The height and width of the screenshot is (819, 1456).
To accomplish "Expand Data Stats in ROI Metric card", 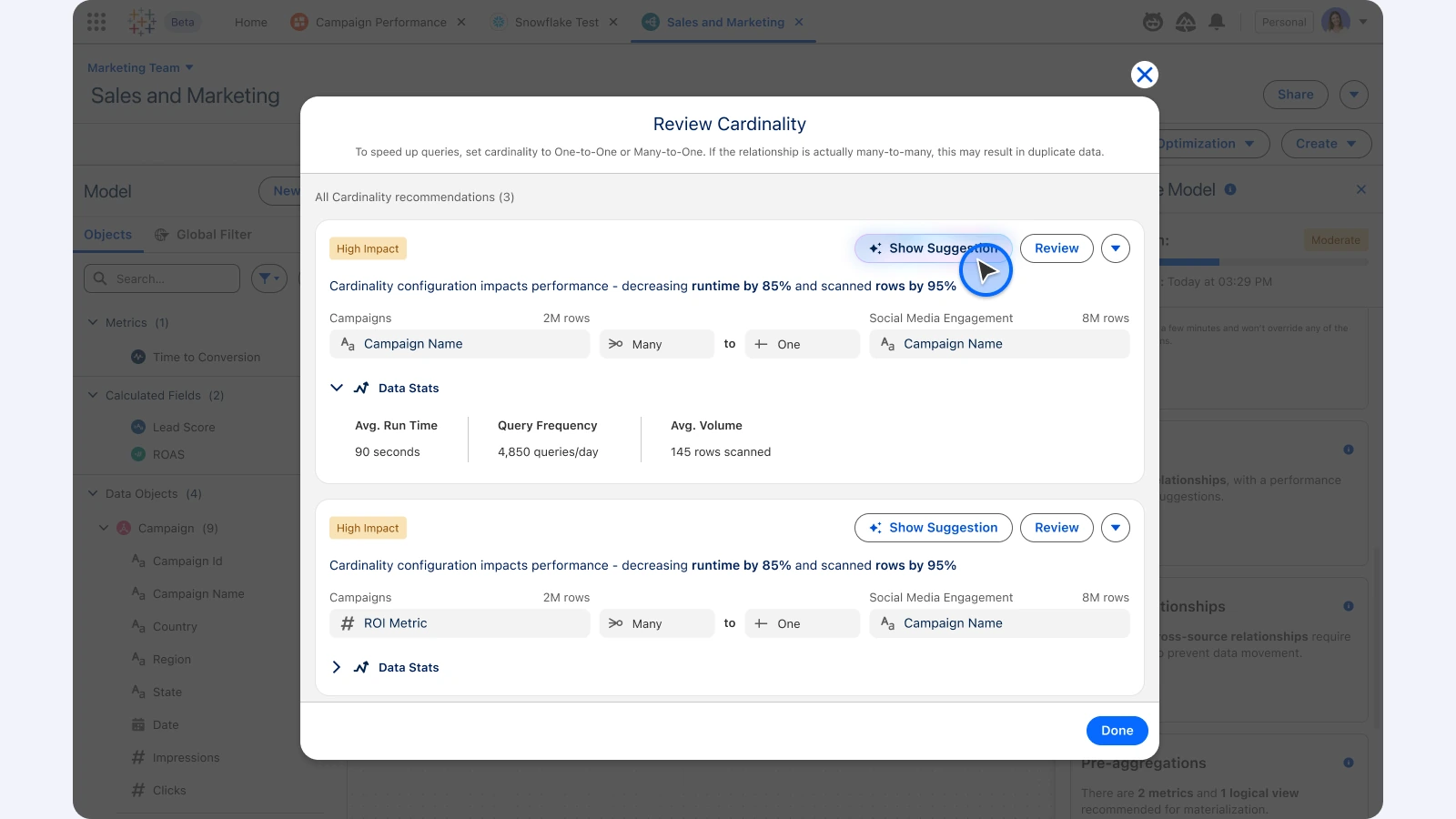I will click(337, 667).
